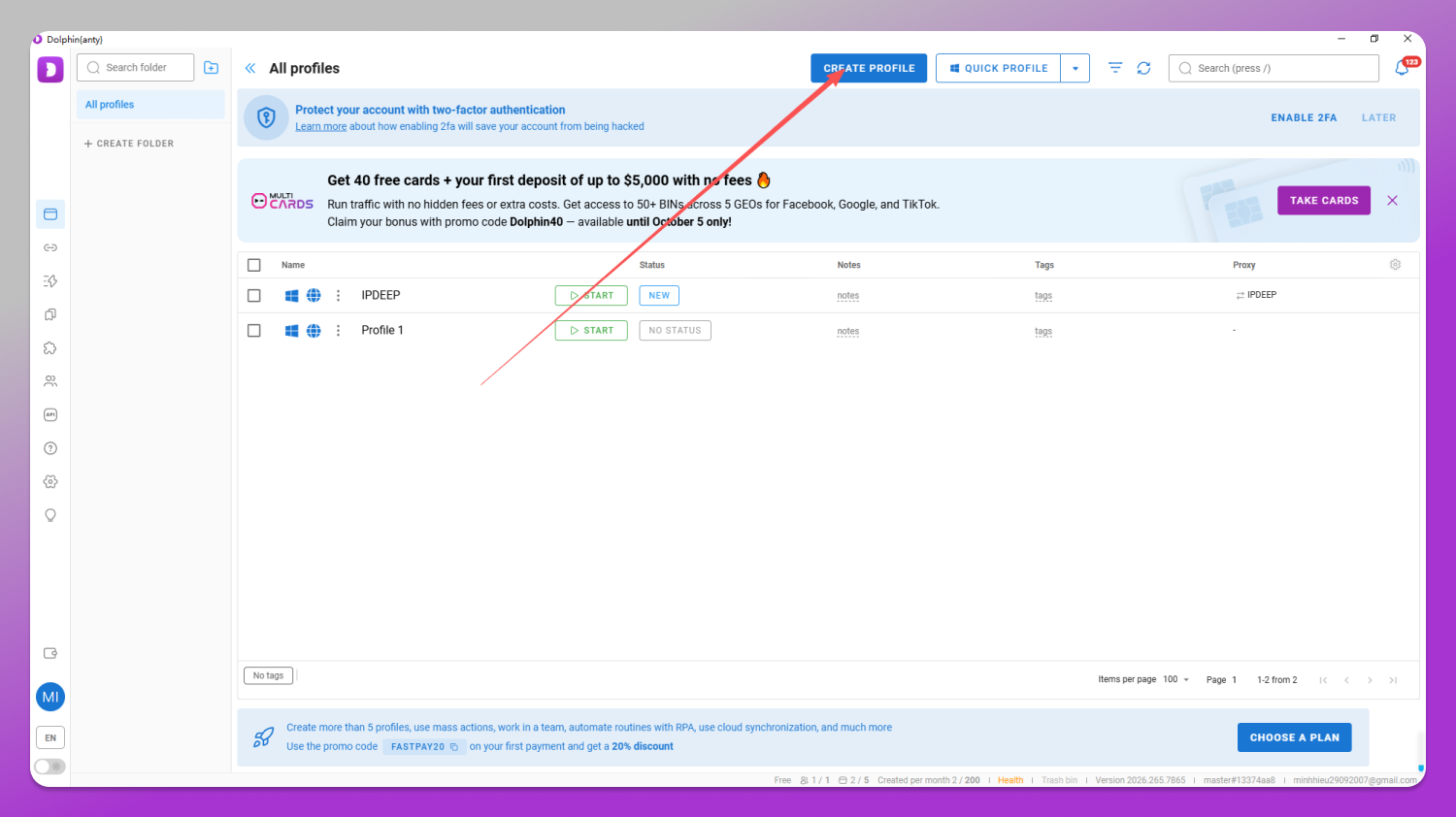Toggle the light/dark theme switch
Viewport: 1456px width, 817px height.
click(x=50, y=767)
